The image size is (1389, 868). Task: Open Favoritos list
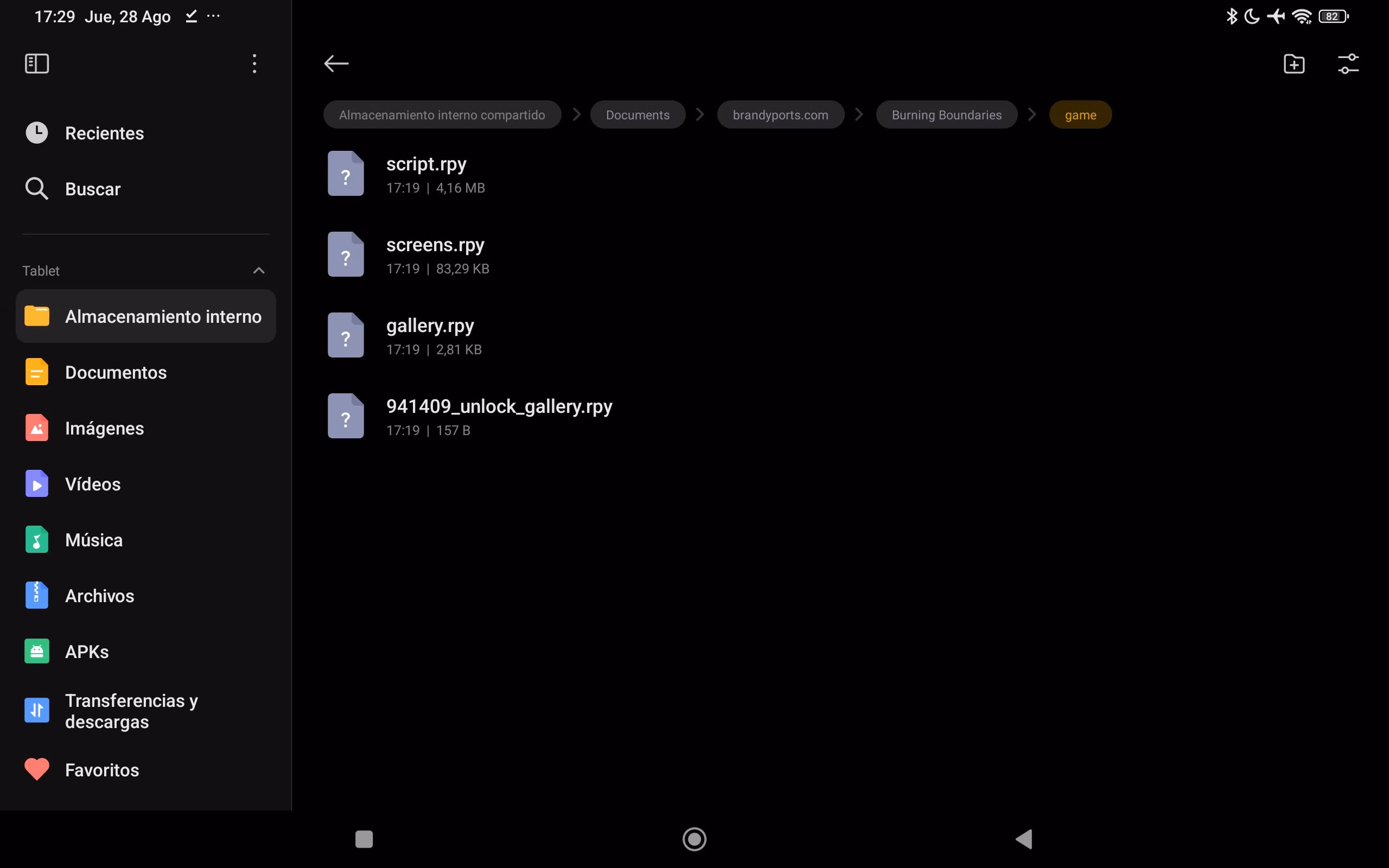coord(101,770)
